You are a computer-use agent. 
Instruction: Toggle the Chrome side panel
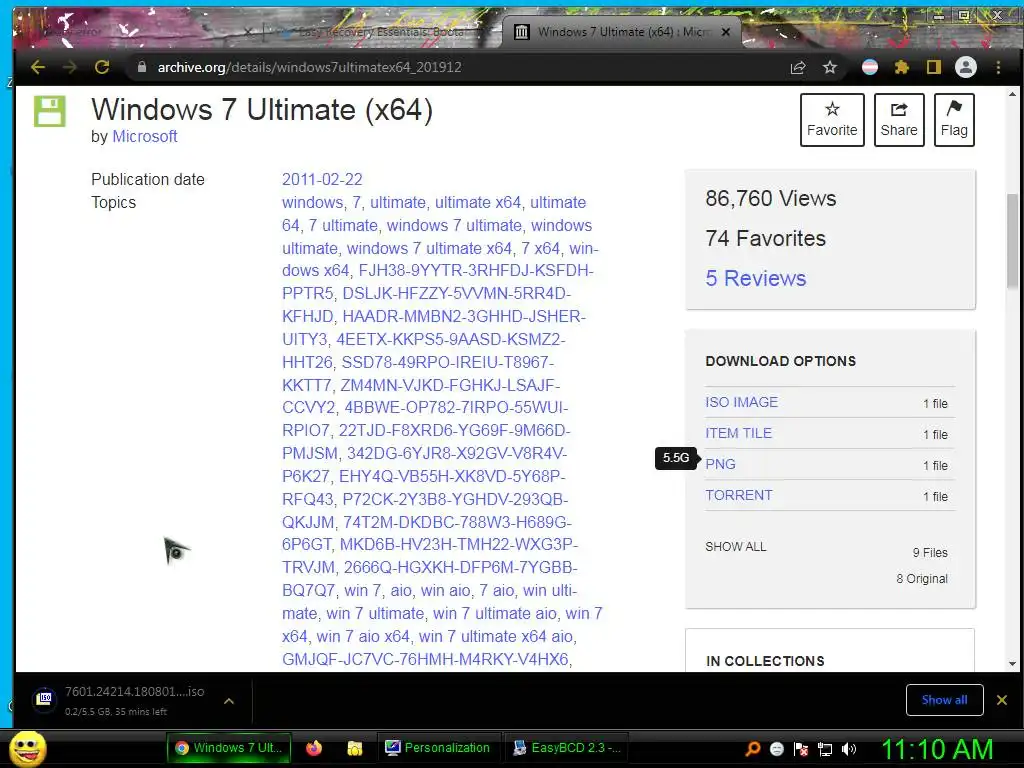(934, 67)
